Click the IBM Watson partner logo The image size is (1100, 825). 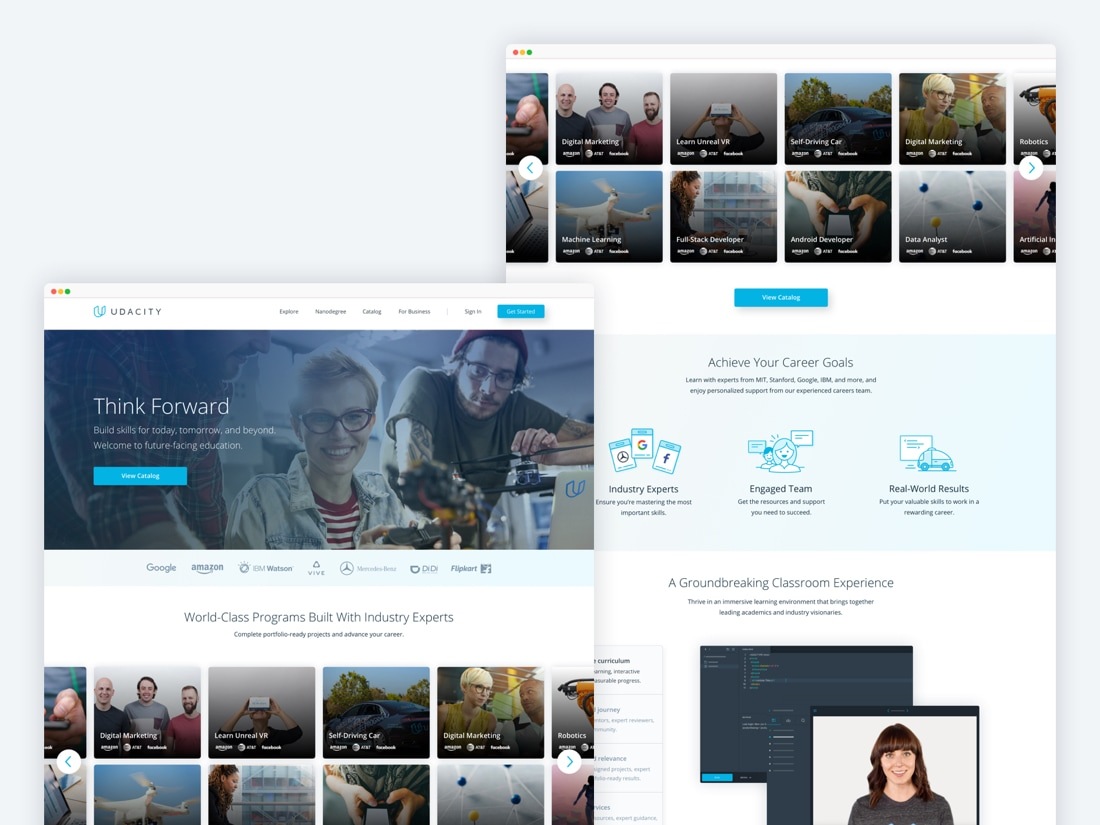[266, 568]
